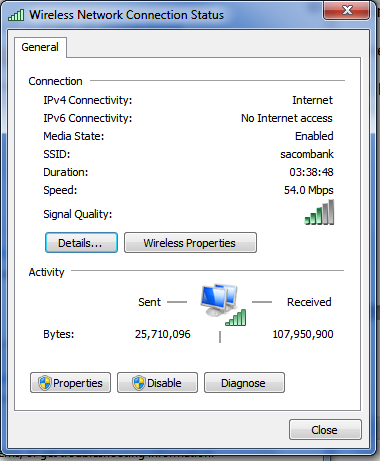Click small green signal bars beside computers icon
This screenshot has width=380, height=461.
pos(236,317)
